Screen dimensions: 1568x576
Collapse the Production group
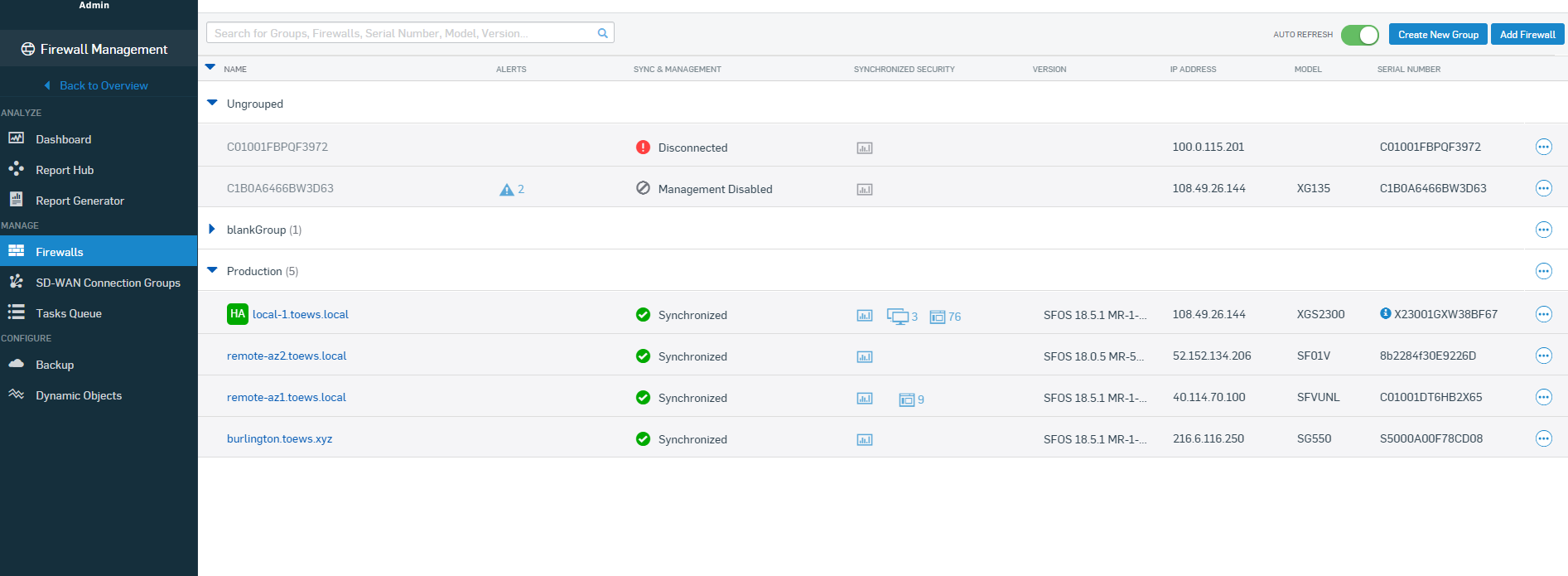(x=212, y=270)
